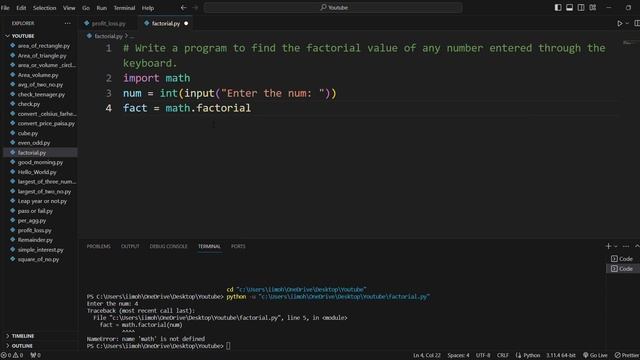Toggle the primary side bar layout icon
The width and height of the screenshot is (640, 360).
tap(558, 7)
